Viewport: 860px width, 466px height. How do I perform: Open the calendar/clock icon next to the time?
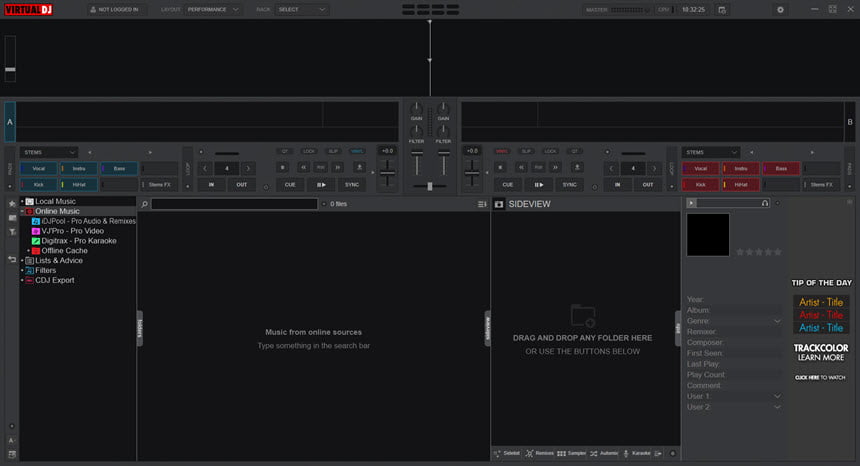(722, 10)
